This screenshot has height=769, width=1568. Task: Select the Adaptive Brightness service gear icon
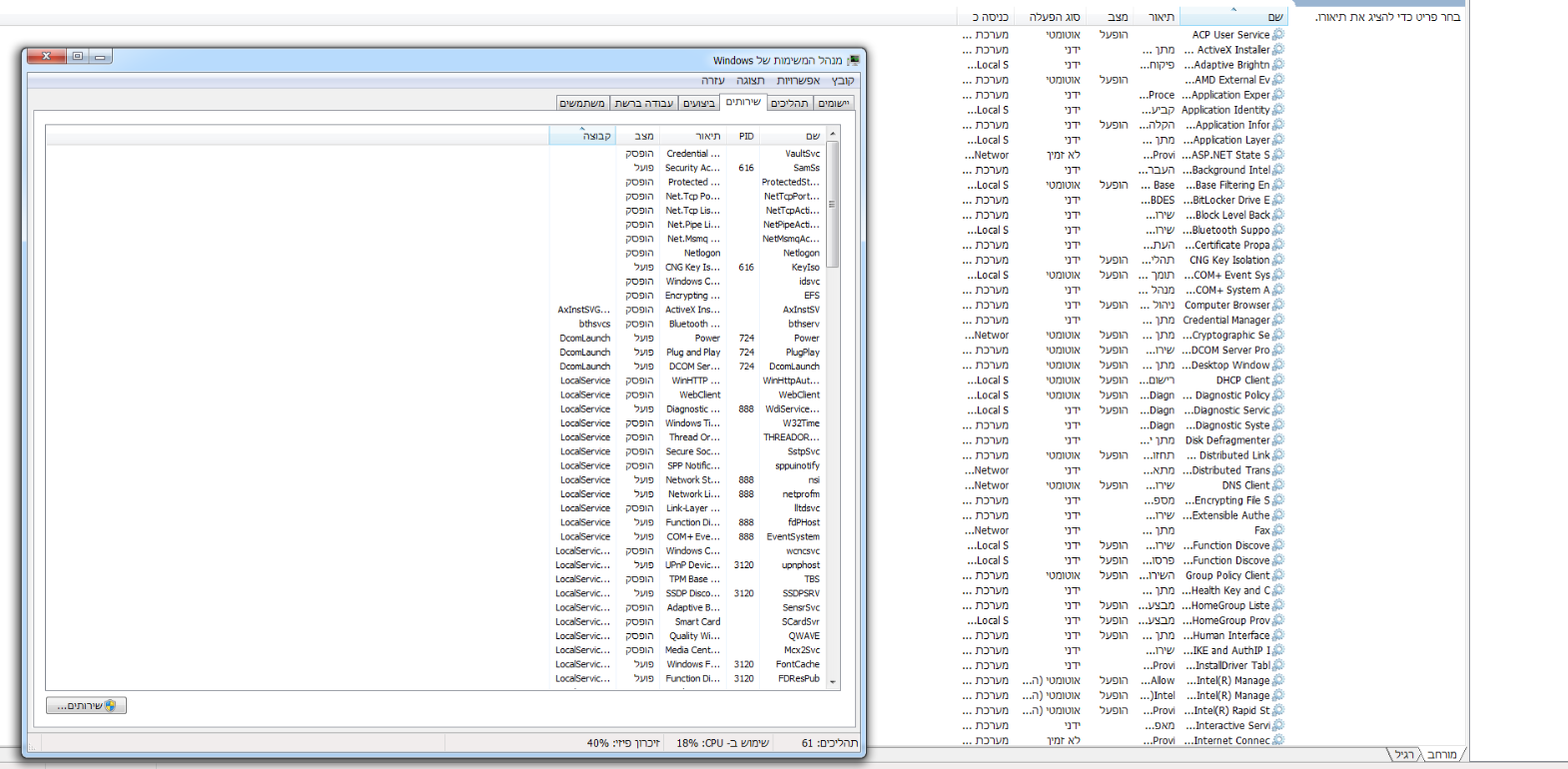[1278, 64]
